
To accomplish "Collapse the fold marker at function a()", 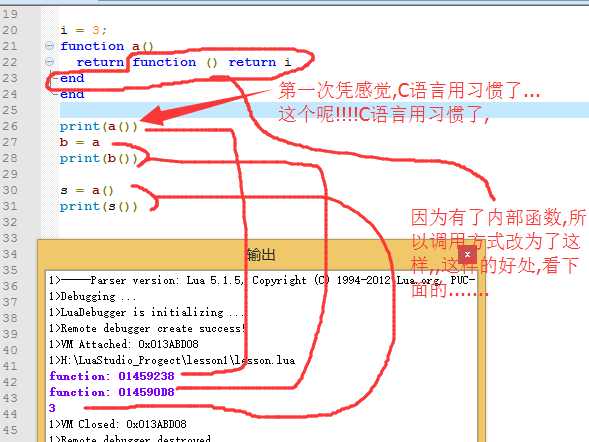I will (x=49, y=46).
